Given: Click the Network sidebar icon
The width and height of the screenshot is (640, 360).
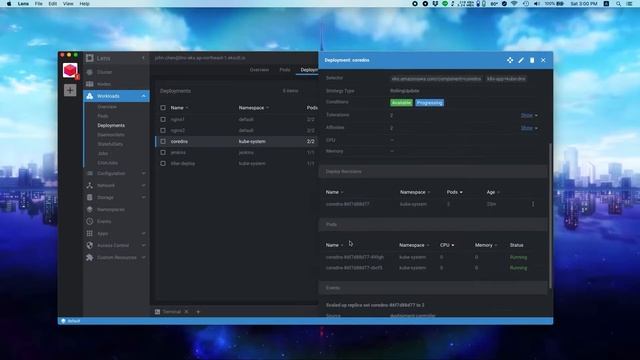Looking at the screenshot, I should pyautogui.click(x=90, y=185).
